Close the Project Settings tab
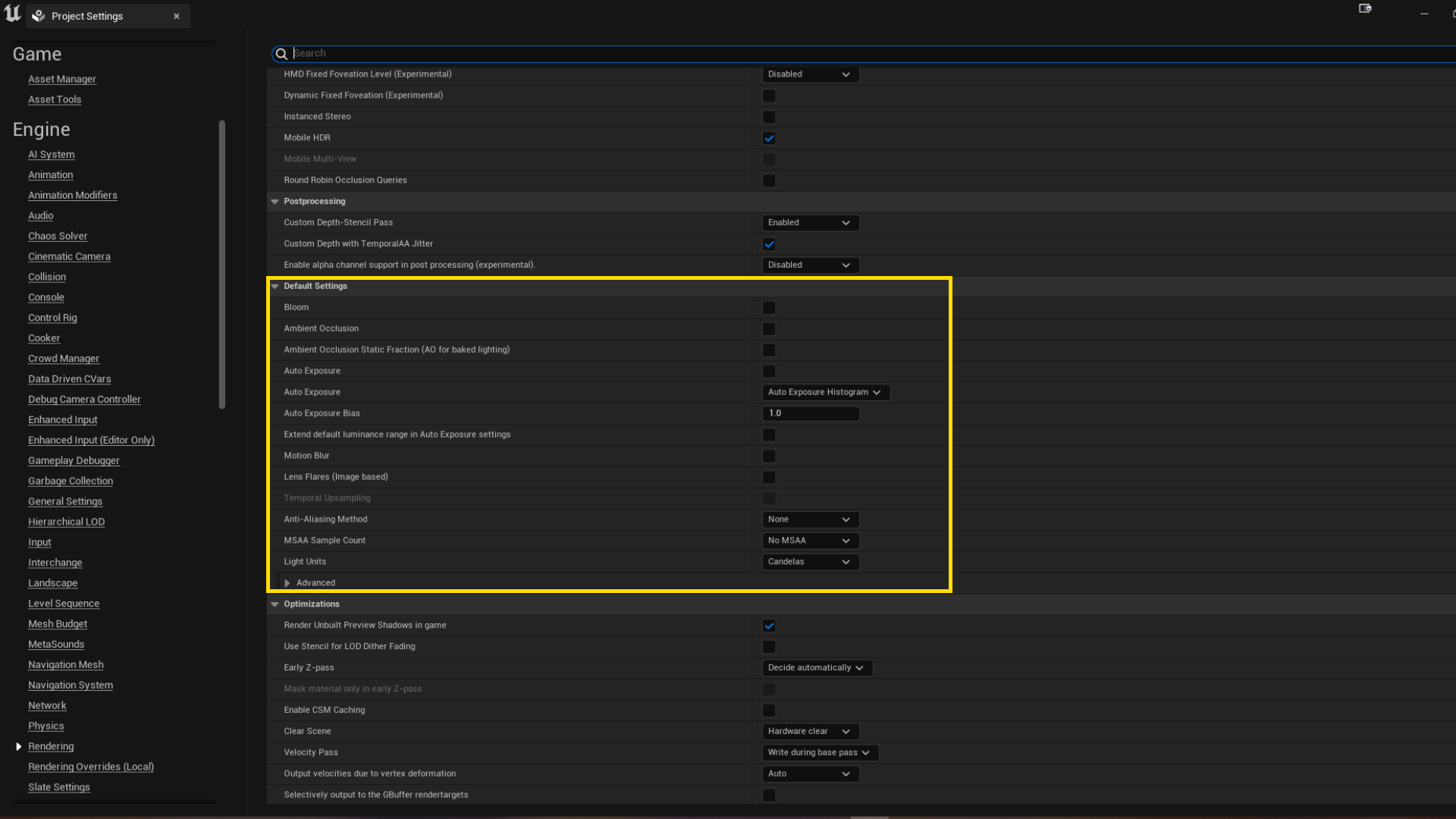This screenshot has width=1456, height=819. point(176,16)
